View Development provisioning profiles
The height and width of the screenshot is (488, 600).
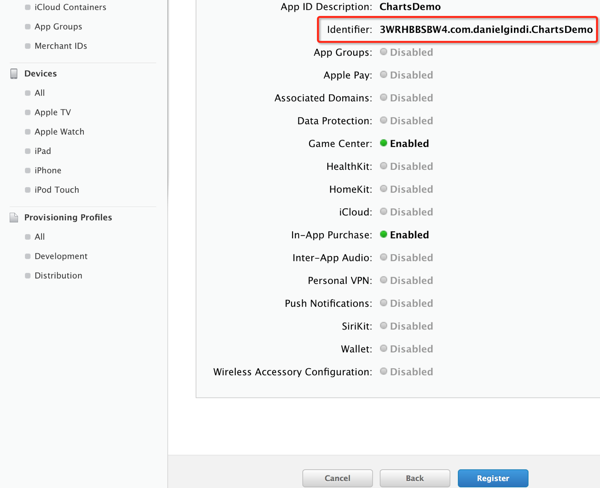61,257
